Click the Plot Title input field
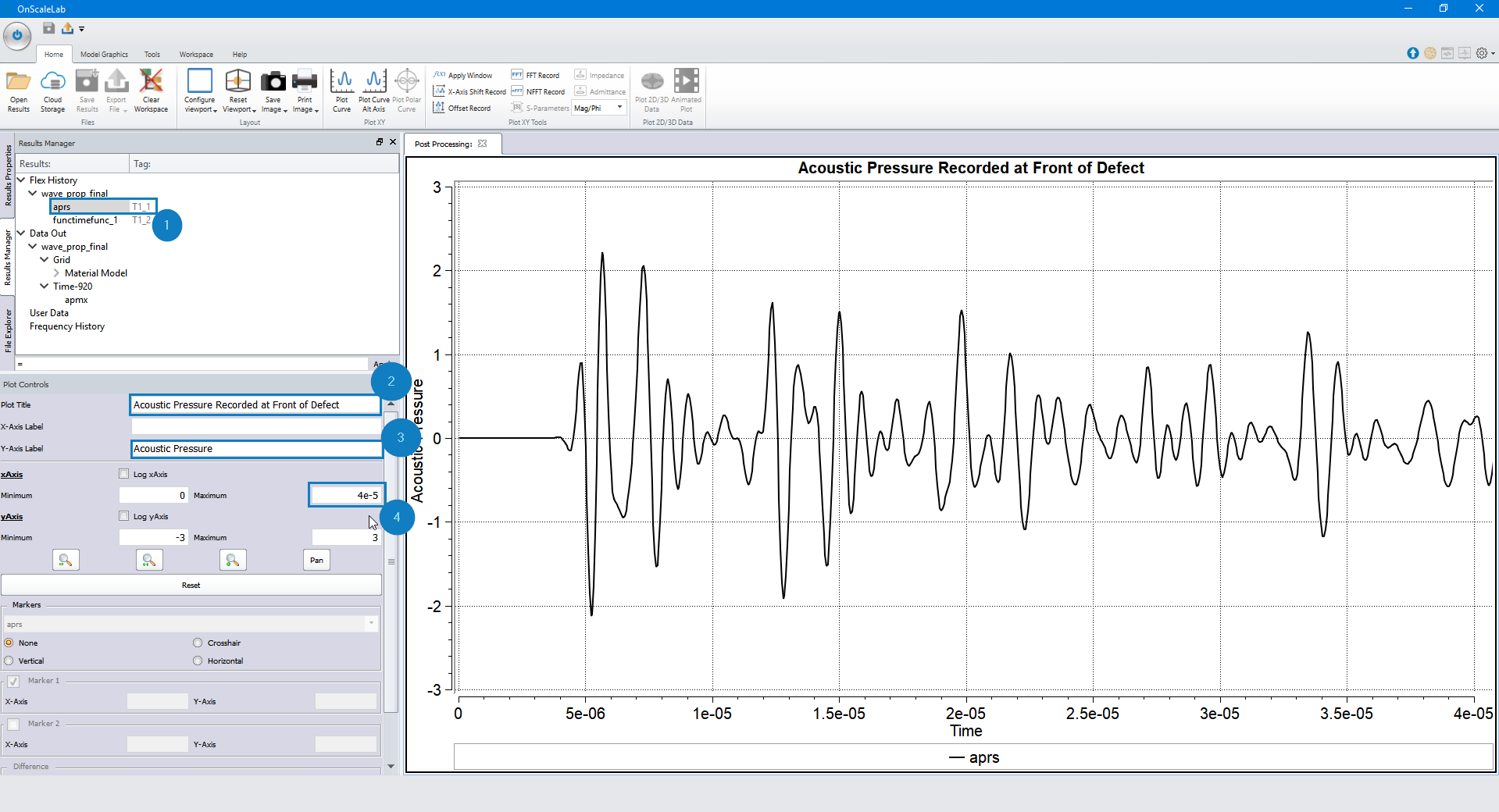 [255, 404]
